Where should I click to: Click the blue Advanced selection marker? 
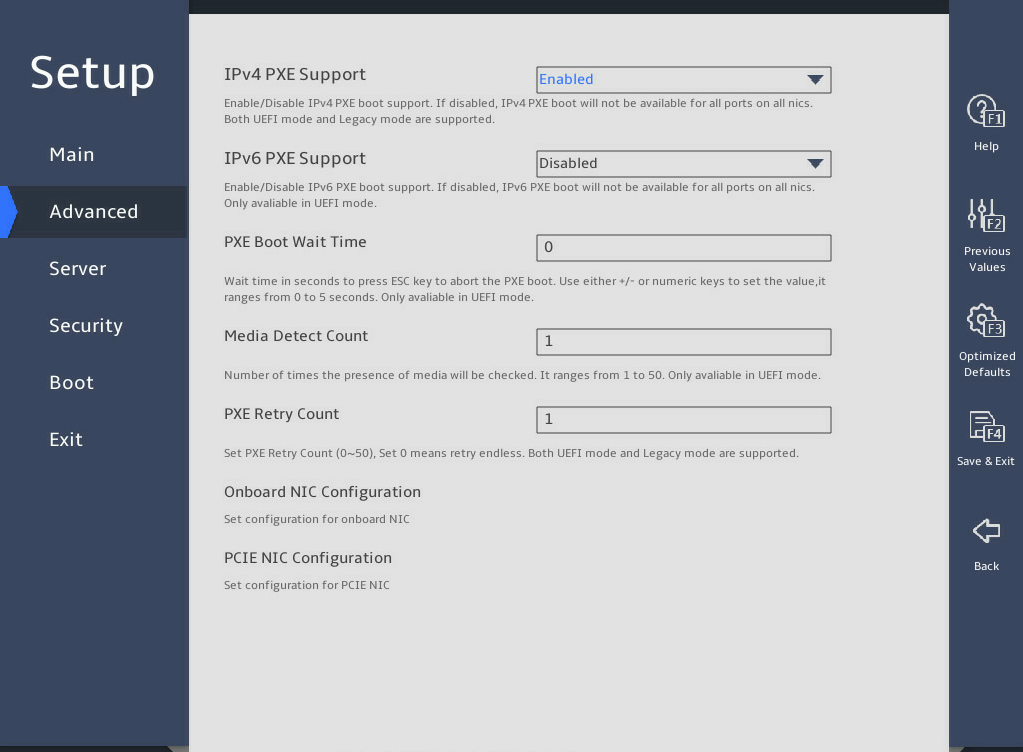tap(9, 212)
